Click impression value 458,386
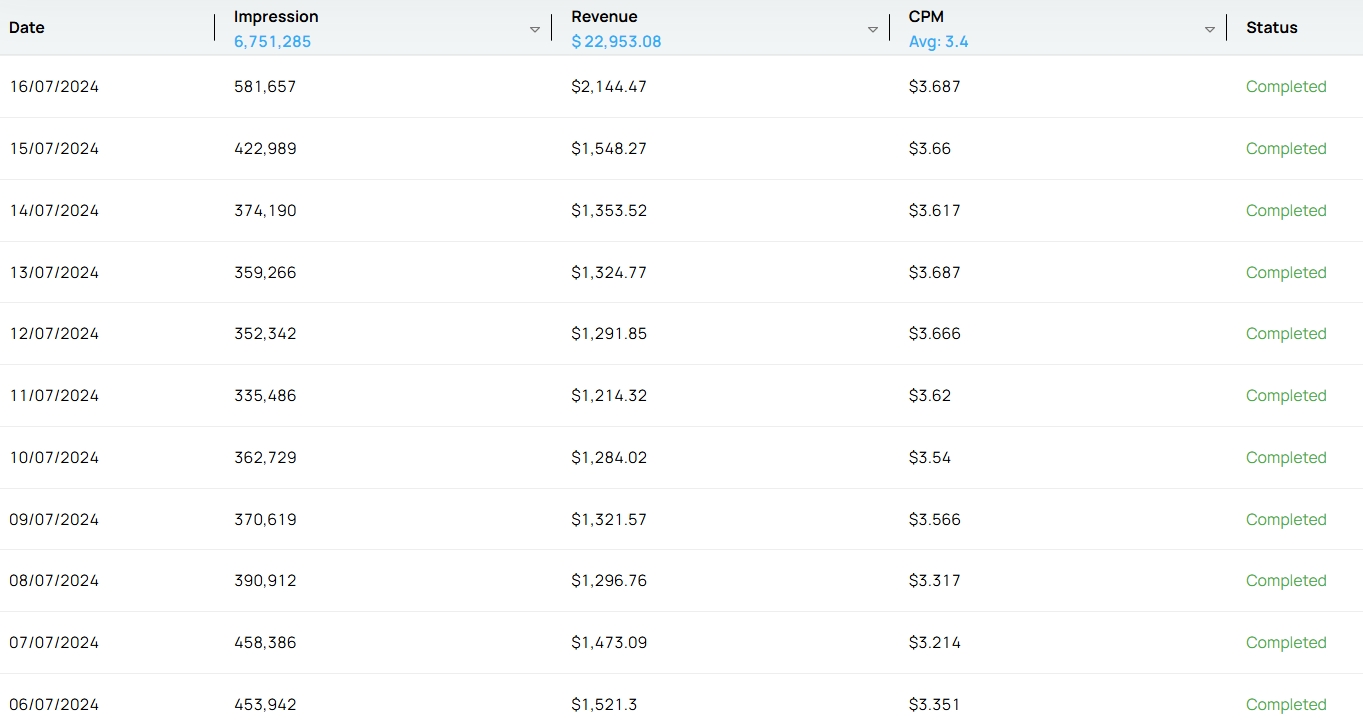This screenshot has height=727, width=1363. point(265,643)
